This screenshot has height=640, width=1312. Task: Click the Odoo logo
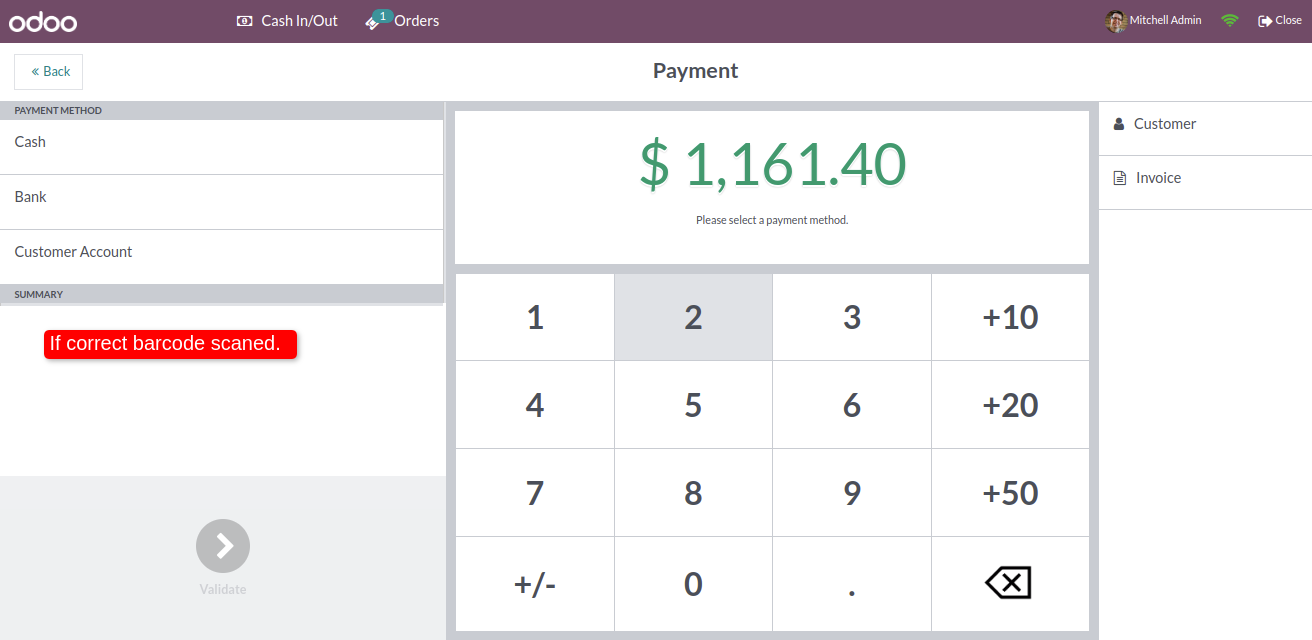click(43, 21)
